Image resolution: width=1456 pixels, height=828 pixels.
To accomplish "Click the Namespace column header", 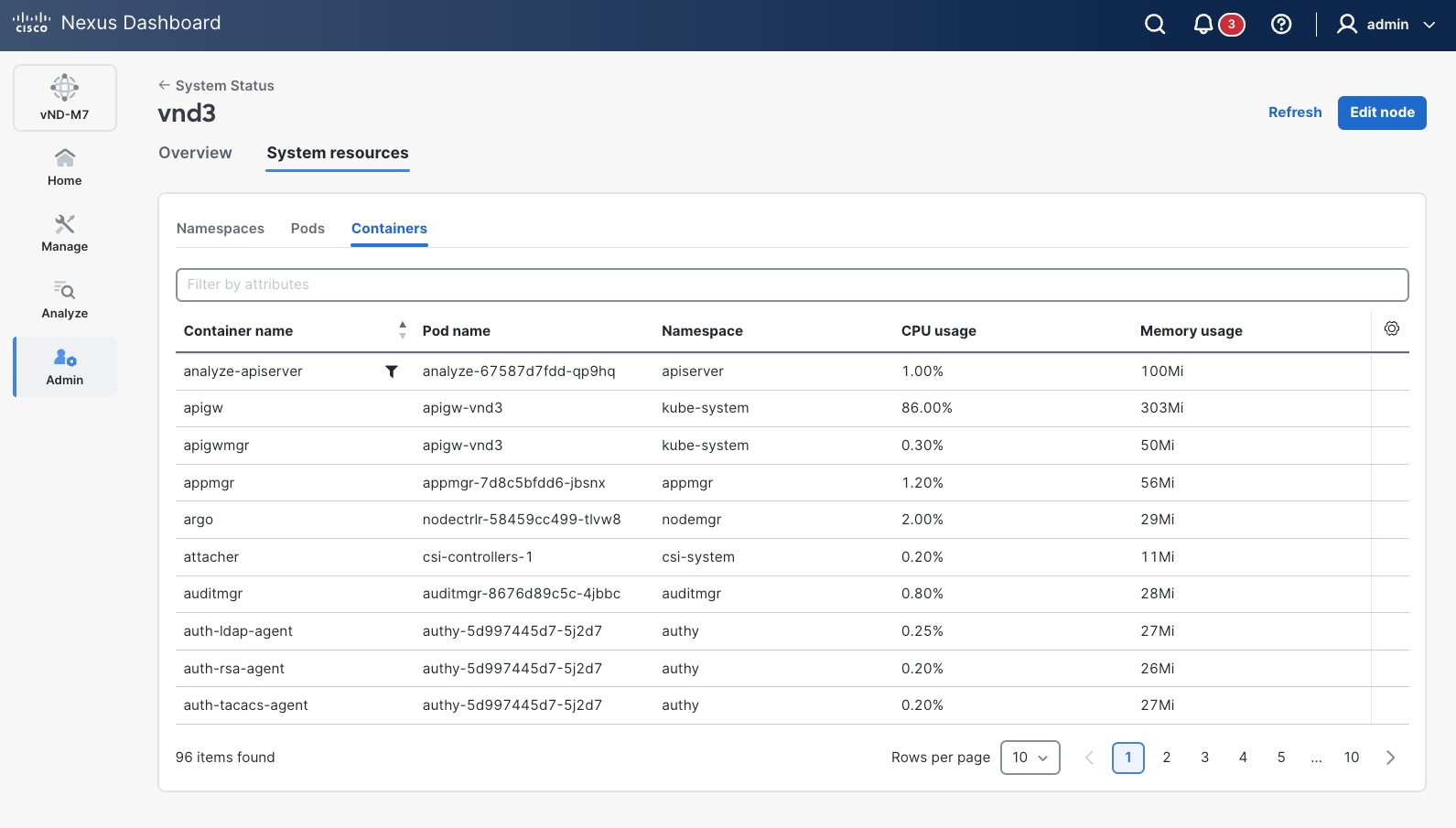I will 702,331.
